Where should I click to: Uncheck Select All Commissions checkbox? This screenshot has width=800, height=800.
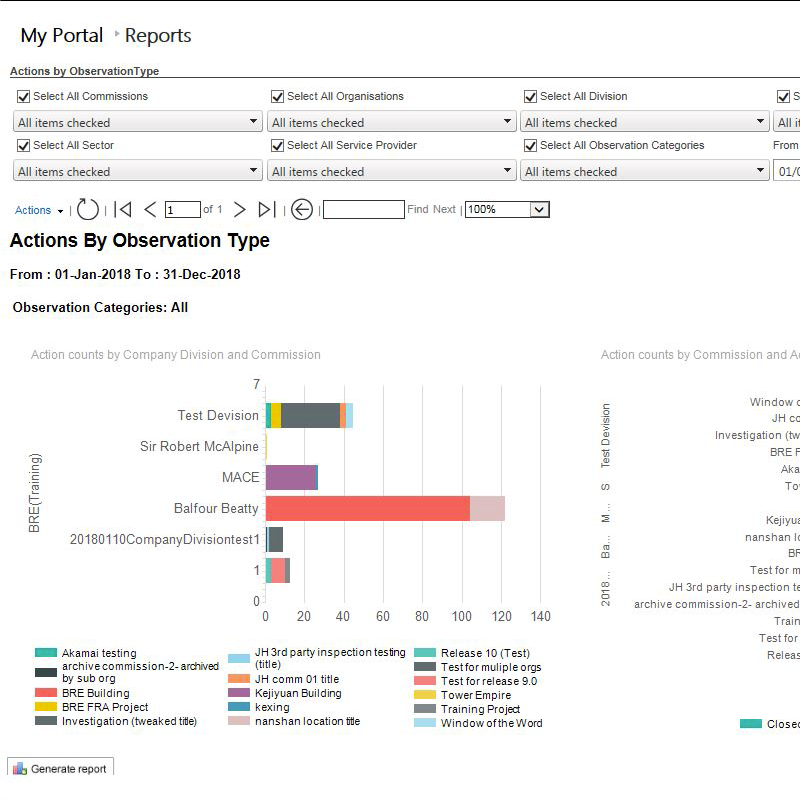23,97
